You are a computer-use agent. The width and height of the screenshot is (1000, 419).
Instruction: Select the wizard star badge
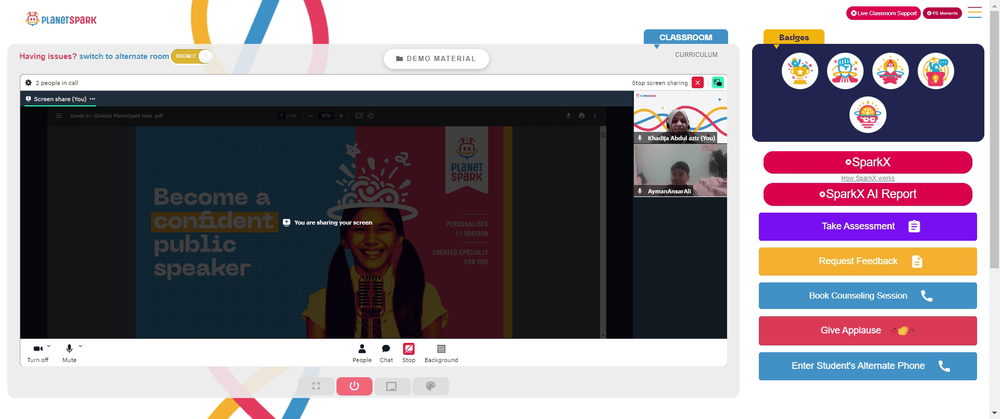click(x=890, y=71)
